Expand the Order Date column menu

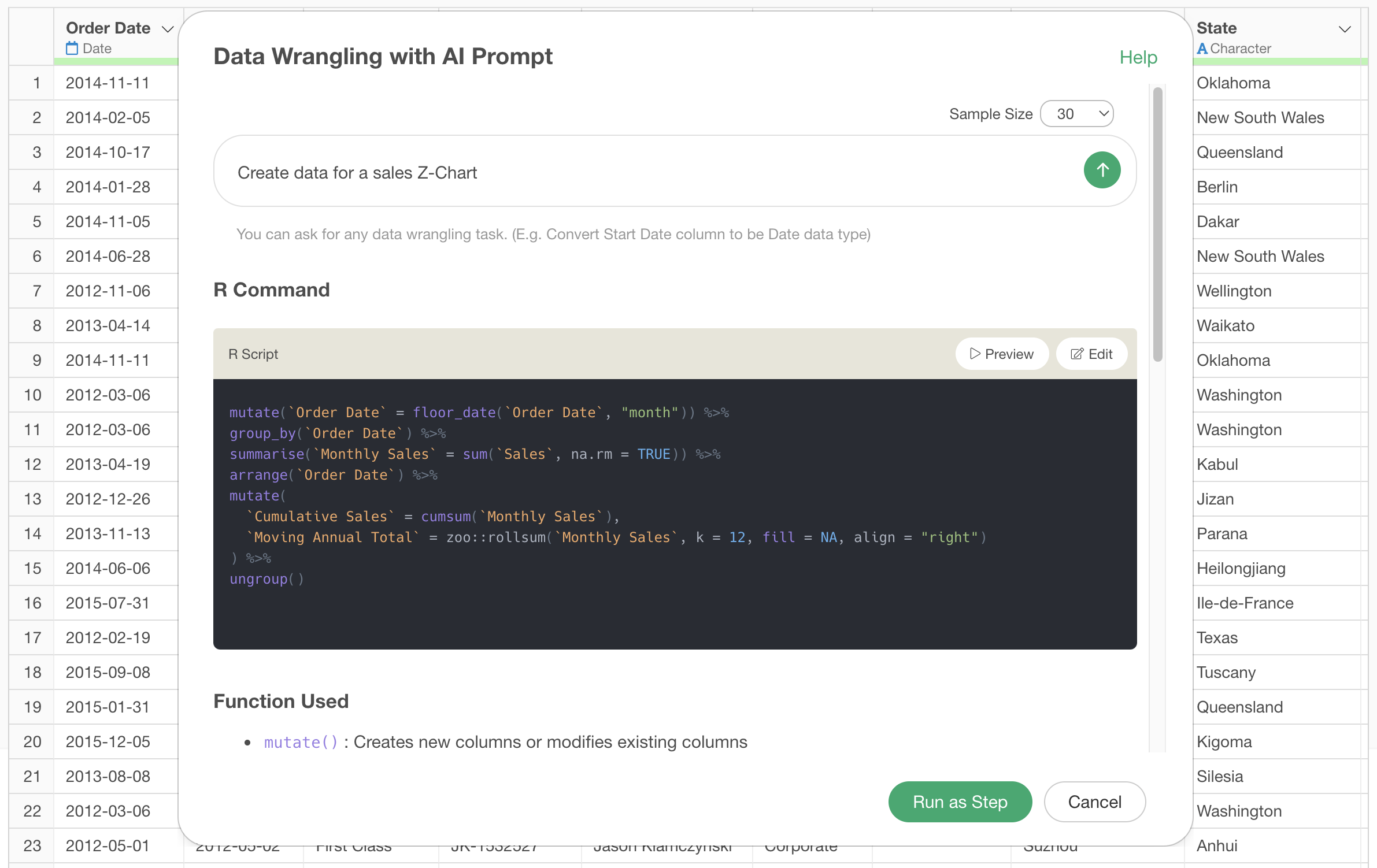click(168, 29)
